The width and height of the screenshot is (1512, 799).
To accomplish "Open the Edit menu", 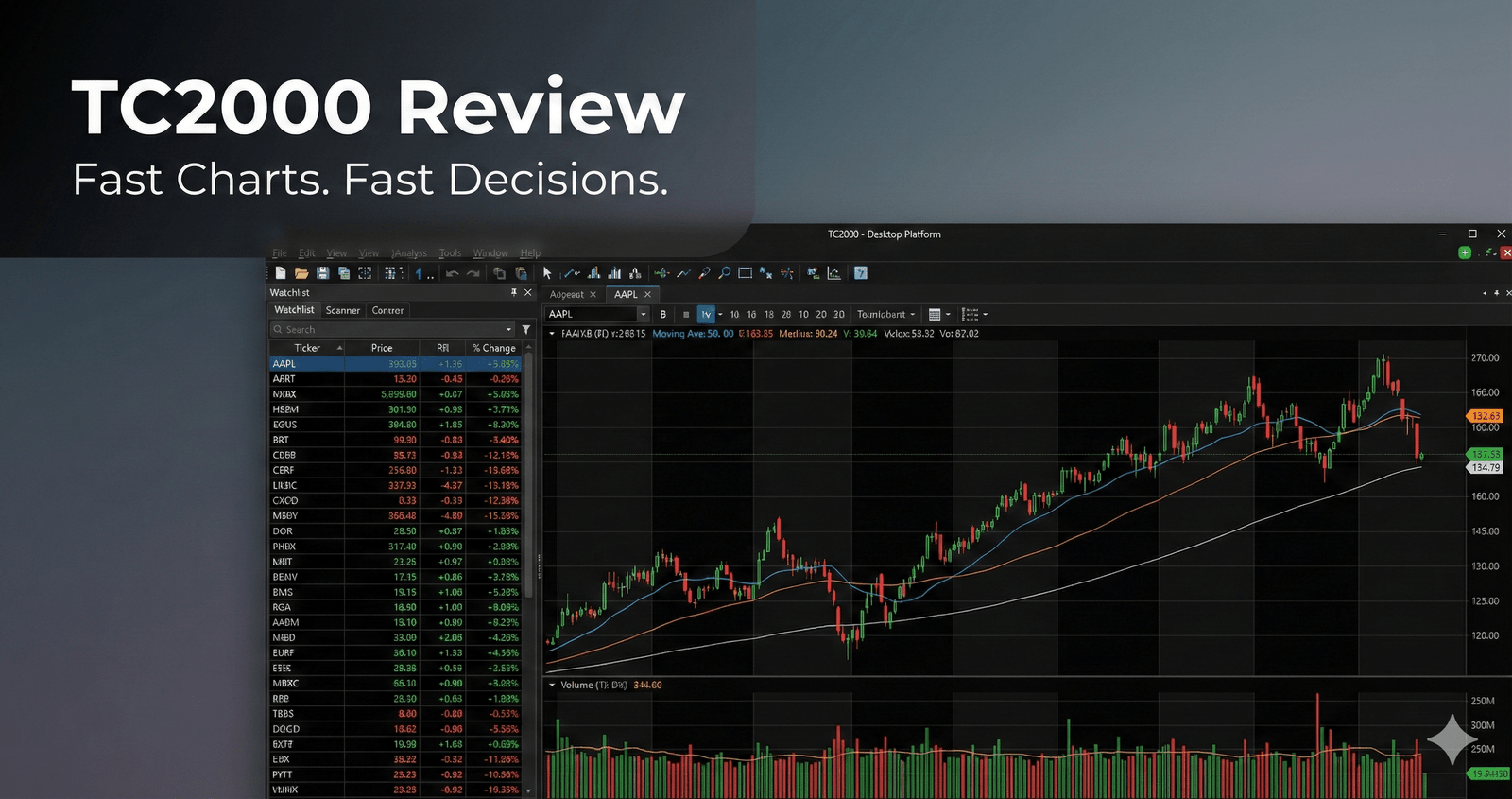I will [307, 252].
